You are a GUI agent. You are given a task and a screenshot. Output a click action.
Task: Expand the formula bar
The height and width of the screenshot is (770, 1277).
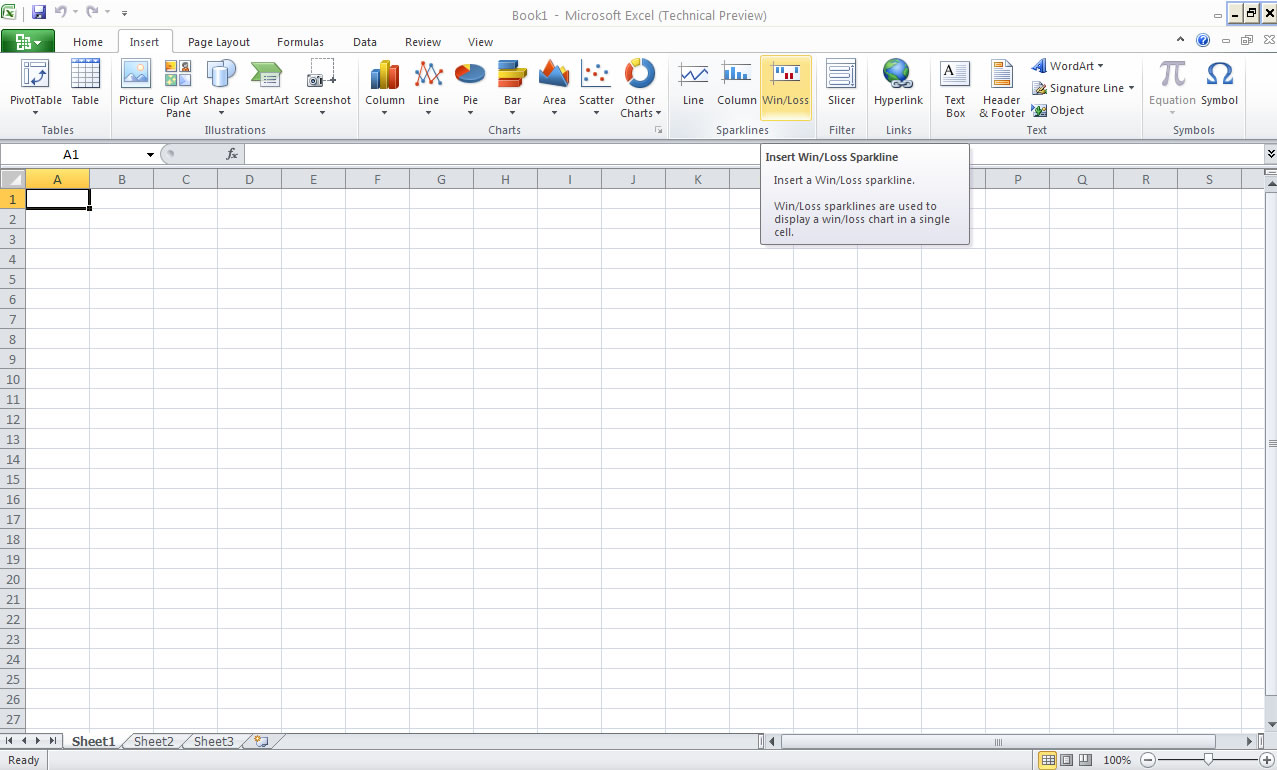pos(1270,154)
